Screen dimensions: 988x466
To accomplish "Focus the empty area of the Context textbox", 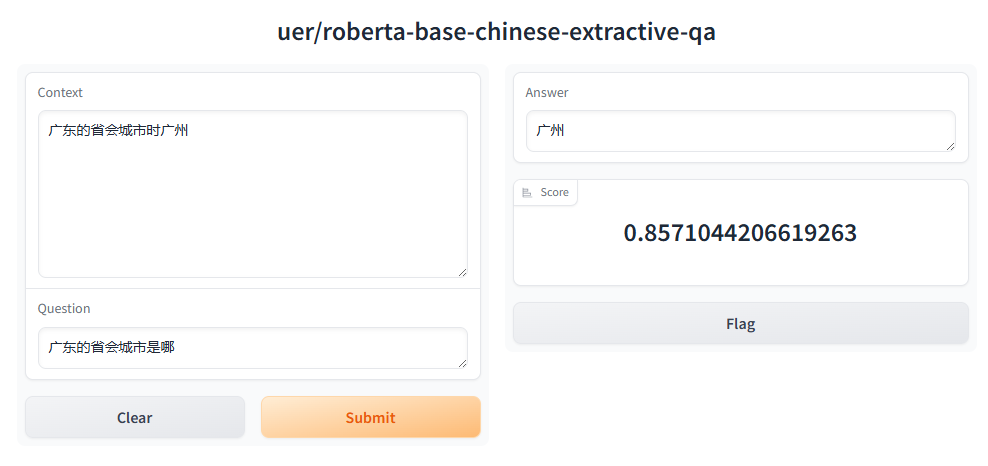I will tap(252, 210).
